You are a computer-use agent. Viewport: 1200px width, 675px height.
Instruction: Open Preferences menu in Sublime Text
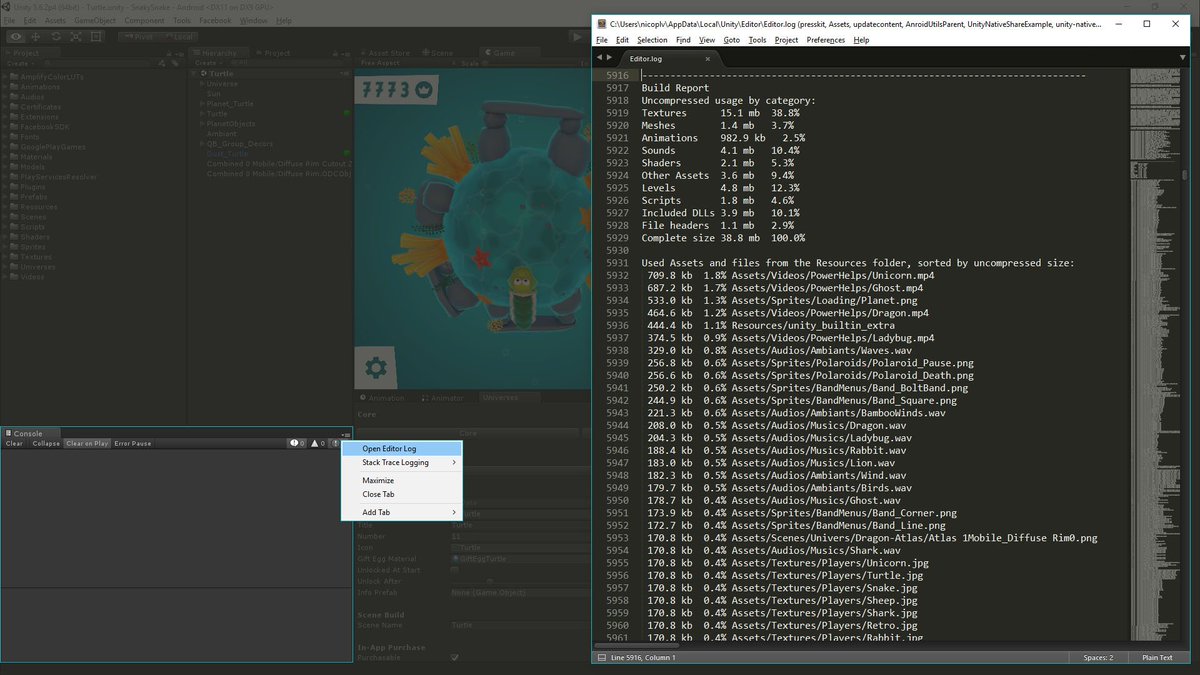[826, 40]
